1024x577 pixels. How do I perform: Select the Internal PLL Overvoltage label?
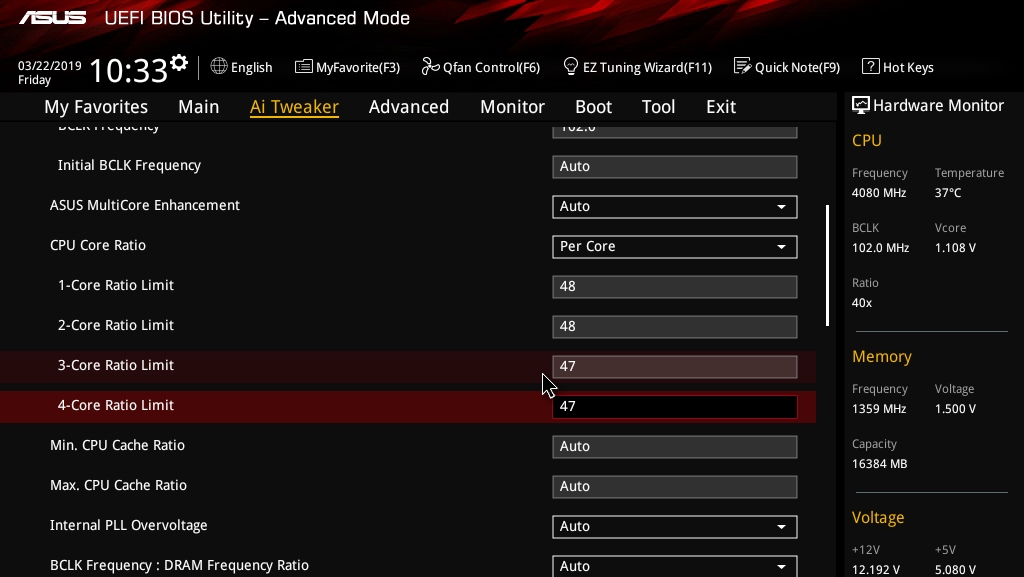click(x=129, y=525)
